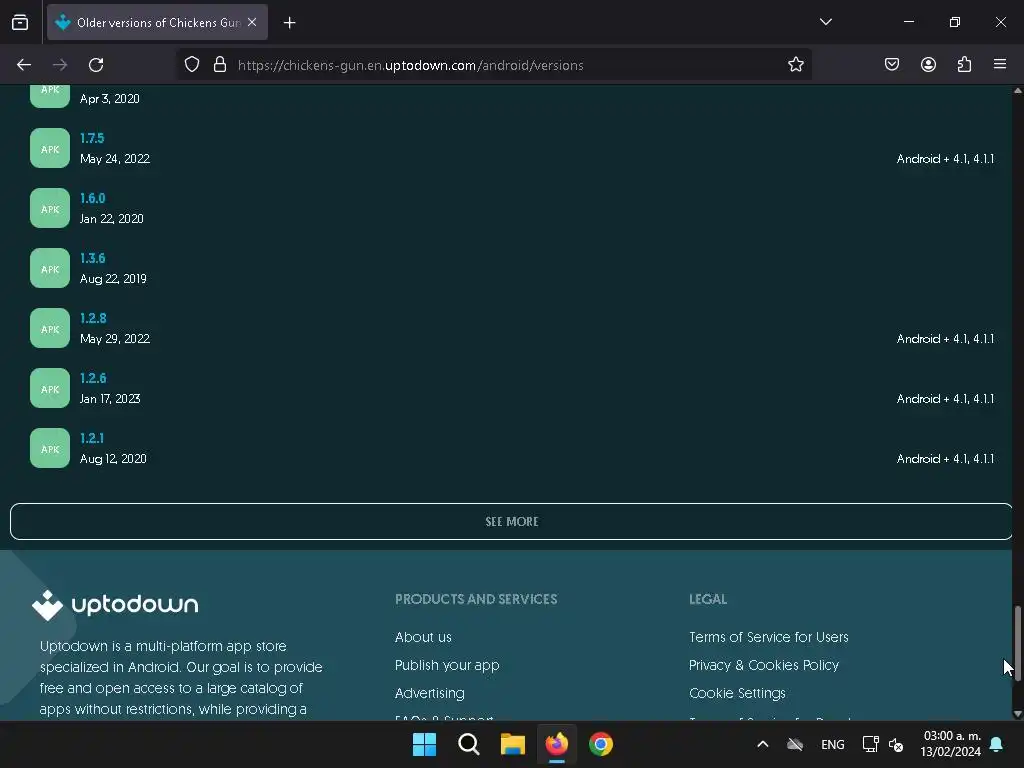
Task: Close the Older versions of Chickens Gun tab
Action: click(252, 22)
